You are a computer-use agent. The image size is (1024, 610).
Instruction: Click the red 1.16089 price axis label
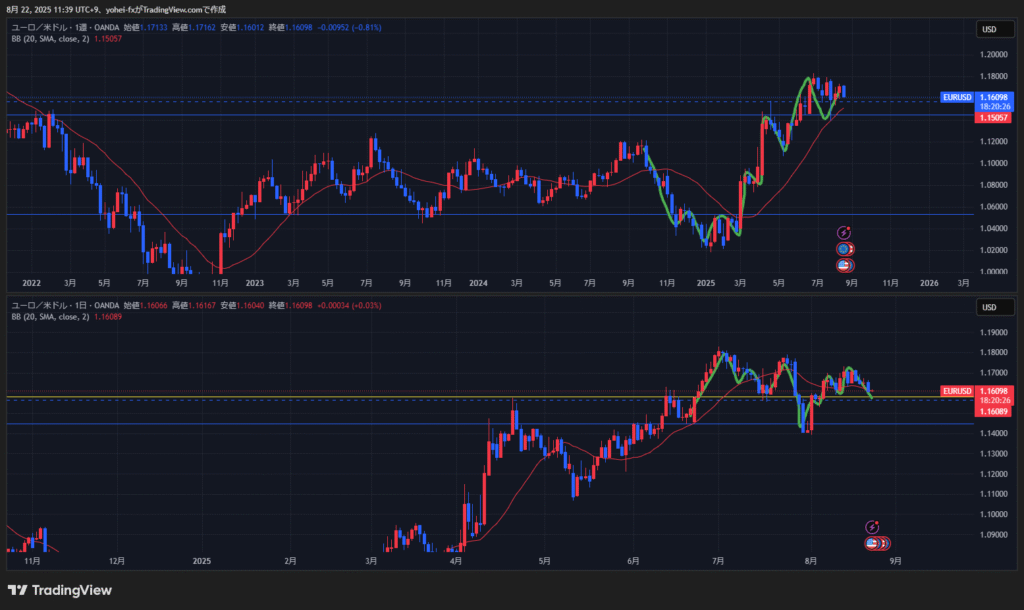994,411
